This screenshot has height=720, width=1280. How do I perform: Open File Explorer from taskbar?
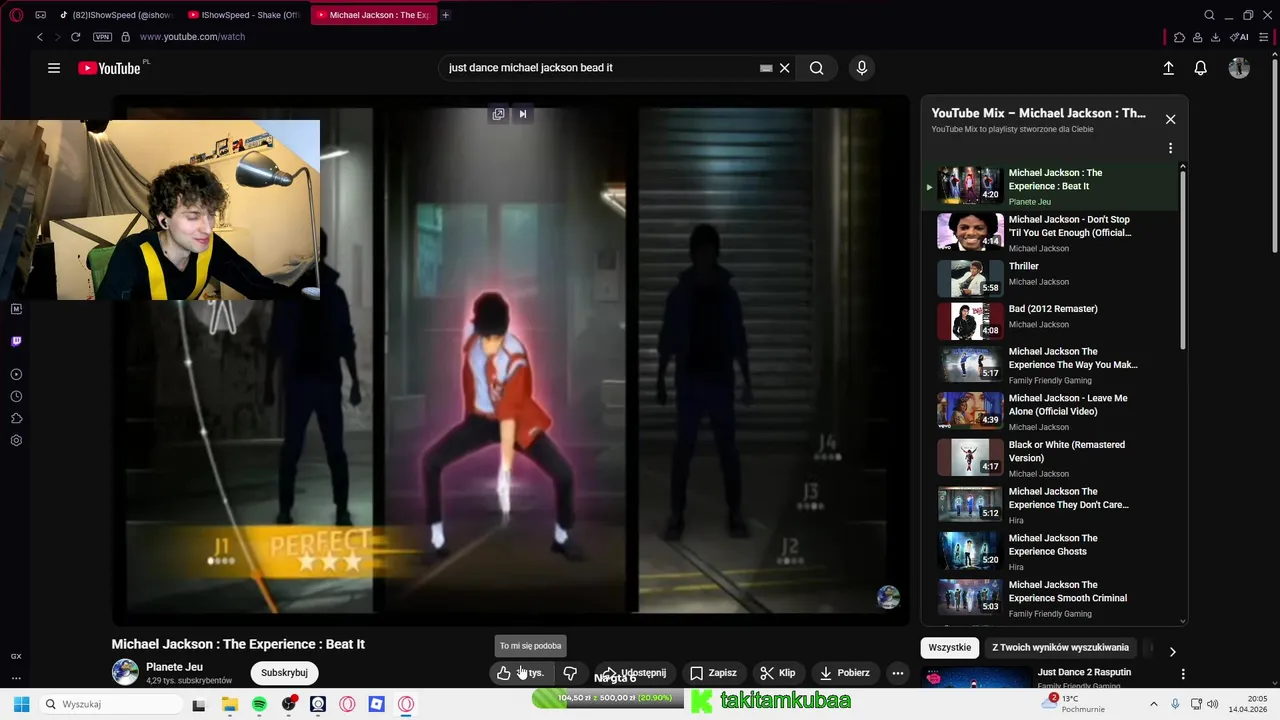pos(229,704)
